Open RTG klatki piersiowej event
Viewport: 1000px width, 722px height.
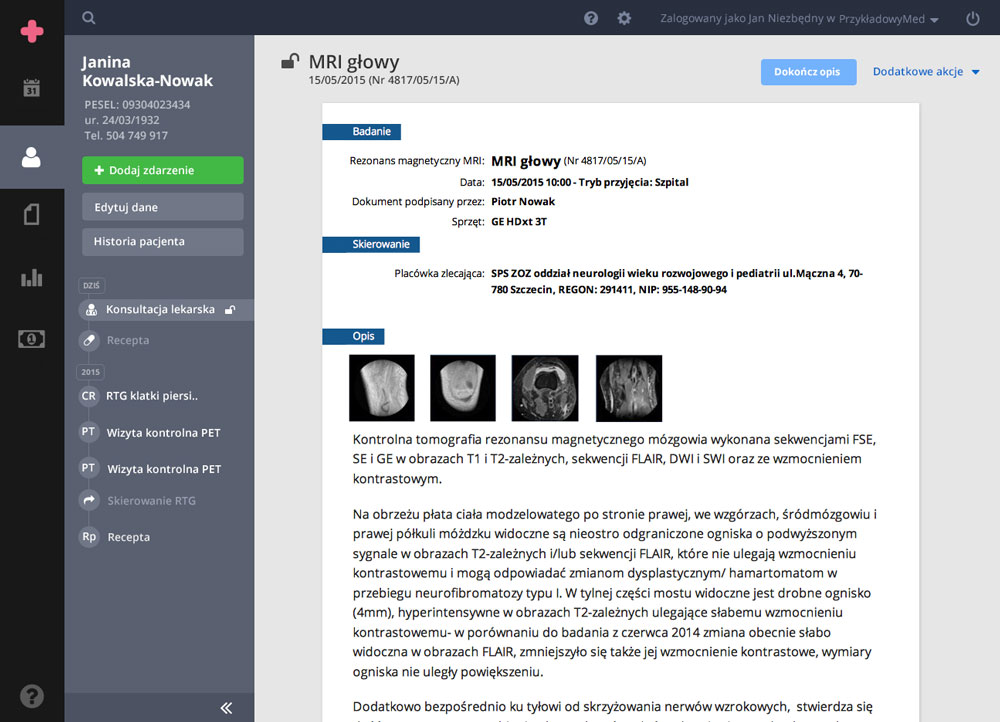click(x=152, y=396)
